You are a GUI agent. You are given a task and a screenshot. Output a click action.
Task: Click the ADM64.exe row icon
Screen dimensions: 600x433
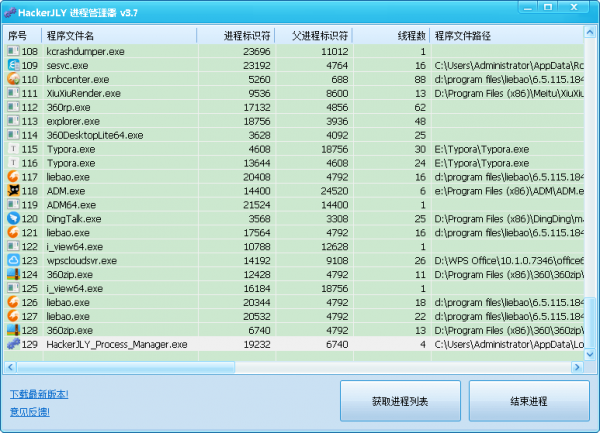[x=13, y=205]
